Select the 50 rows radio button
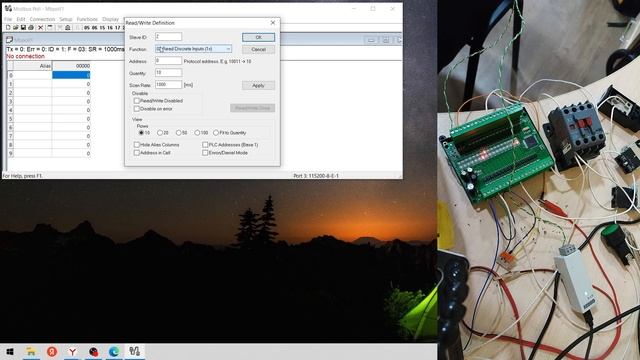The height and width of the screenshot is (360, 640). click(178, 133)
